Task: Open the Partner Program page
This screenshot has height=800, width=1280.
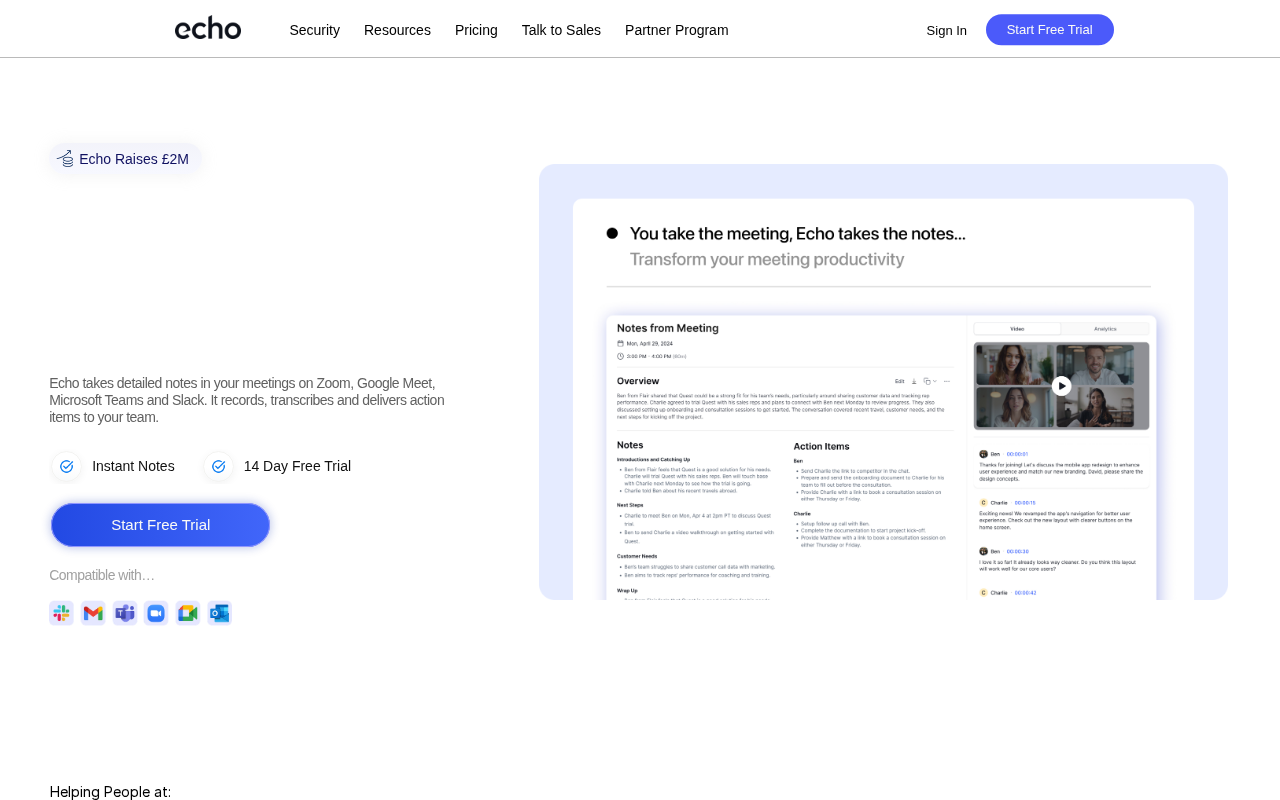Action: pos(676,30)
